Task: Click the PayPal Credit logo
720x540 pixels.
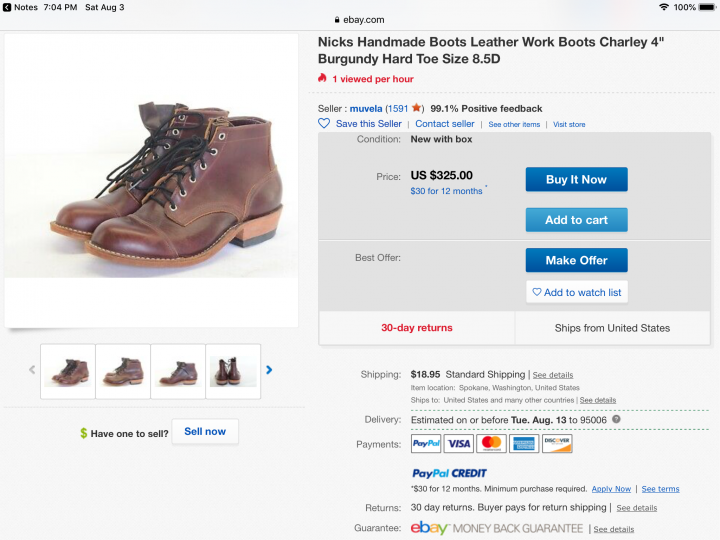Action: pyautogui.click(x=449, y=473)
